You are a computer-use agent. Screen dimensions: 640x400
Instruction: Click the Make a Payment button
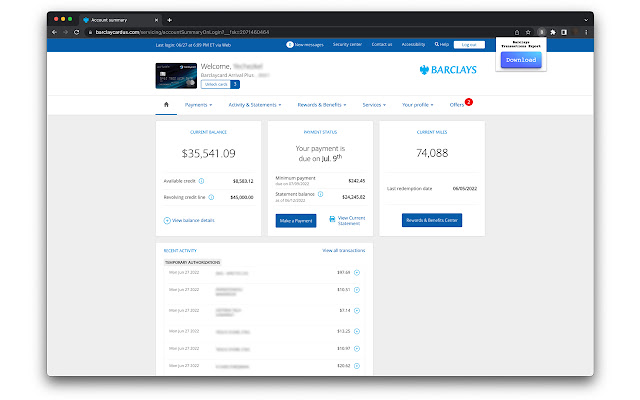pyautogui.click(x=296, y=221)
